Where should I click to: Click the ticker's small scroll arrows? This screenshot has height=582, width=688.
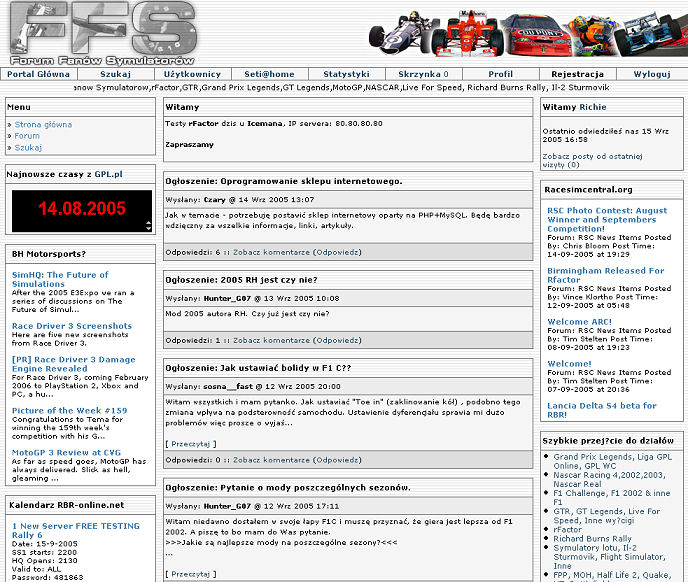click(x=148, y=226)
